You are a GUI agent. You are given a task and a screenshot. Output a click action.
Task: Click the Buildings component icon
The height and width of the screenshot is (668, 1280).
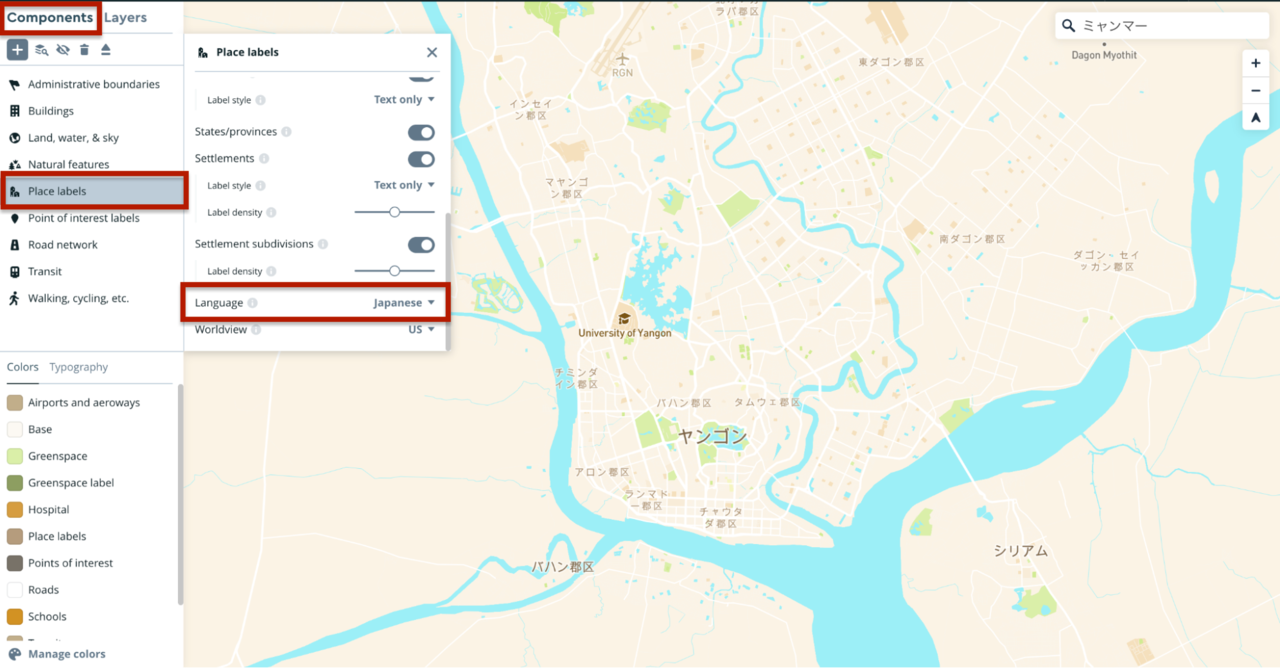coord(15,111)
